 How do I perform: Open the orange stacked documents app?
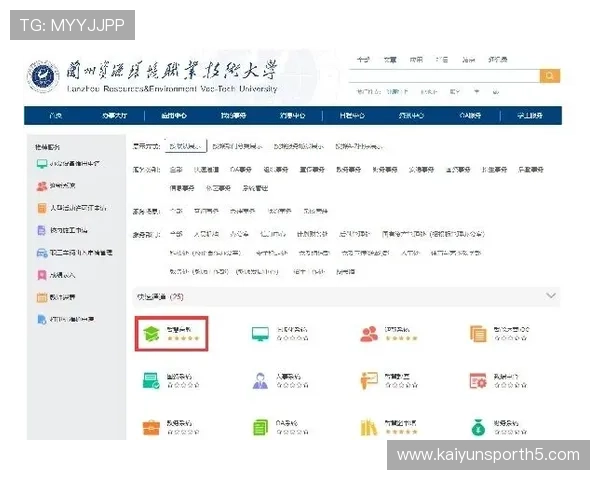click(478, 334)
